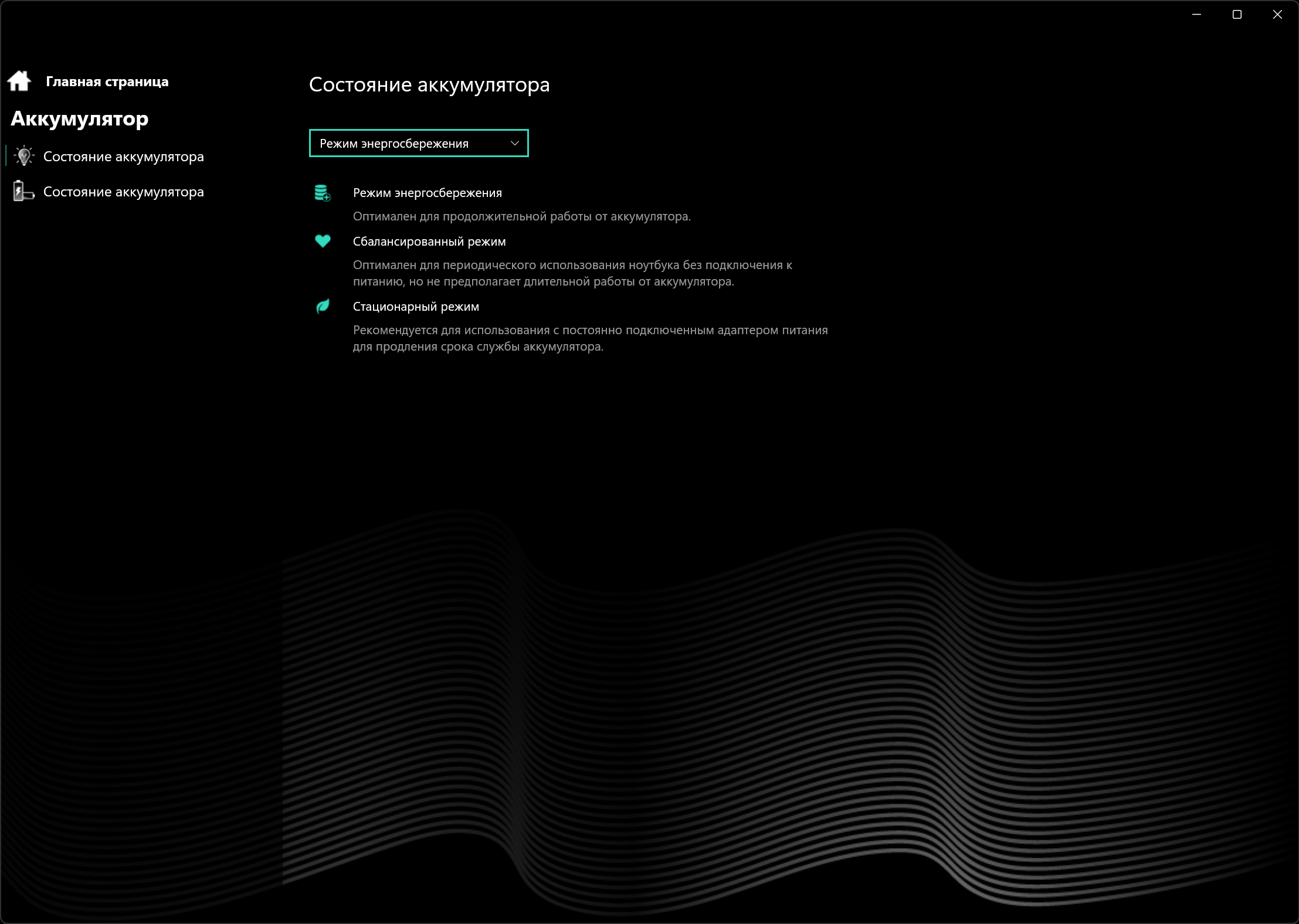This screenshot has height=924, width=1299.
Task: Click the home icon in the sidebar
Action: click(19, 81)
